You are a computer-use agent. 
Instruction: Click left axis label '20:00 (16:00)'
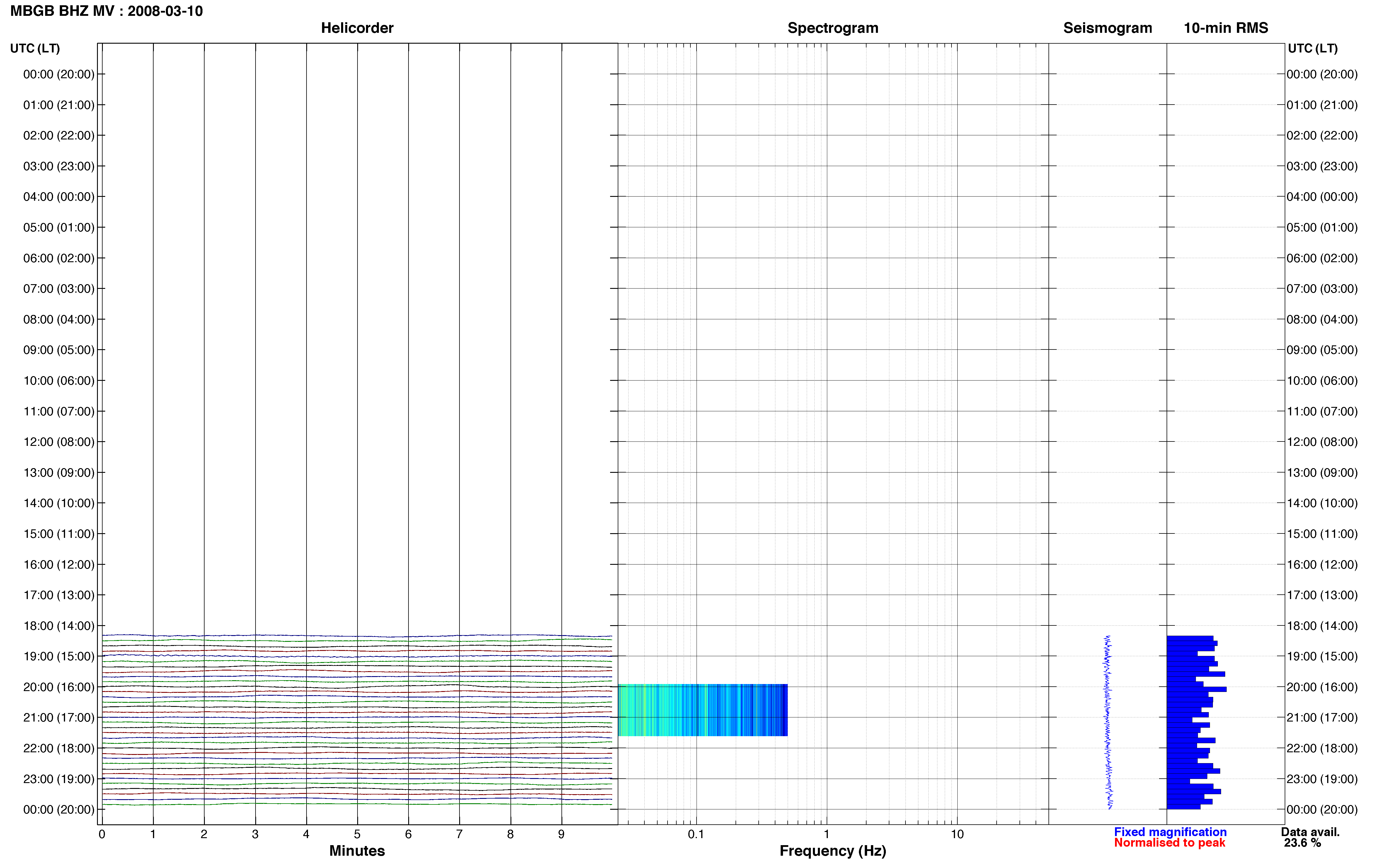(59, 687)
